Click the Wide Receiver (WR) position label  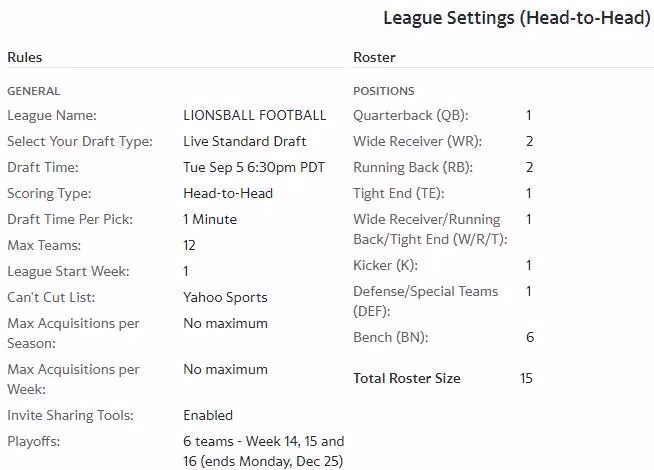tap(418, 141)
